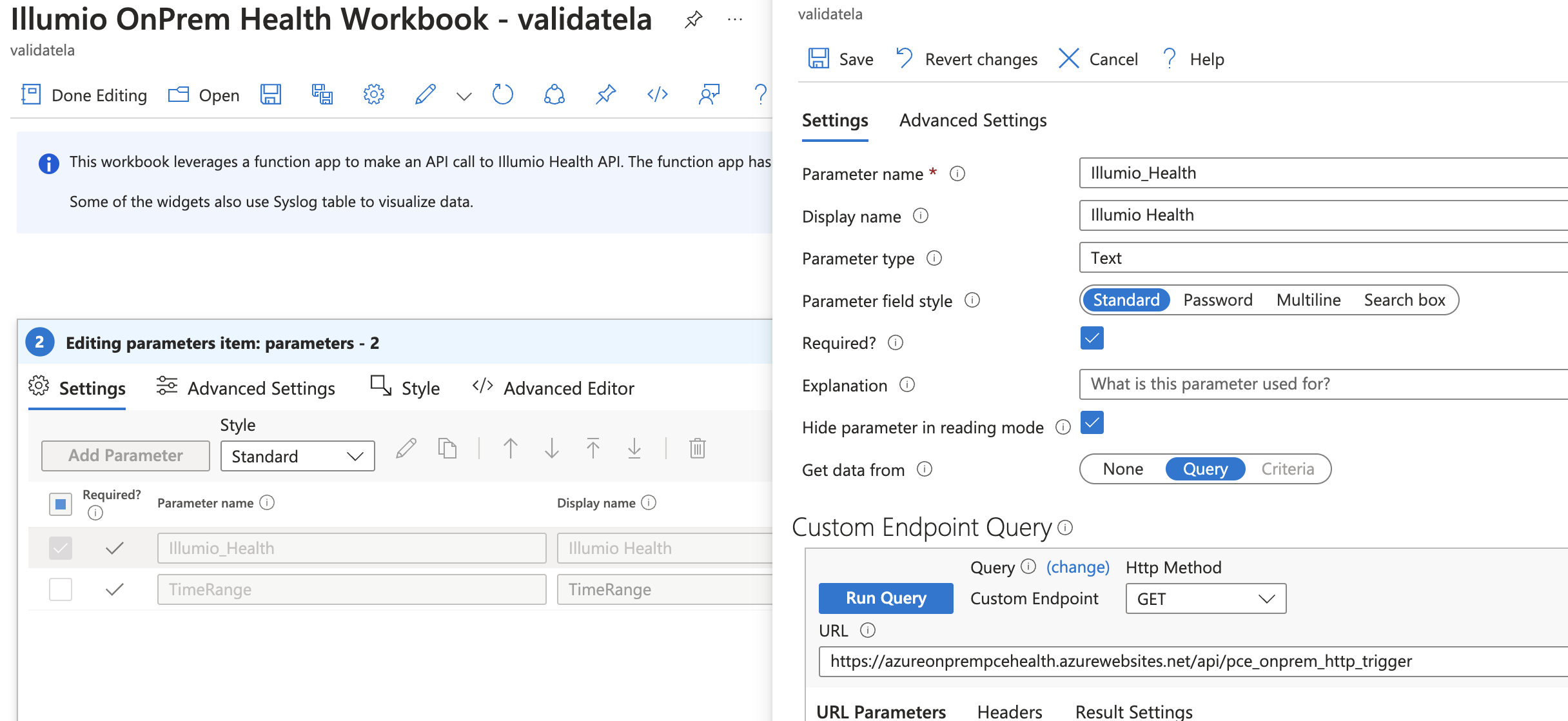This screenshot has width=1568, height=721.
Task: Click the Display name field in side panel
Action: coord(1324,215)
